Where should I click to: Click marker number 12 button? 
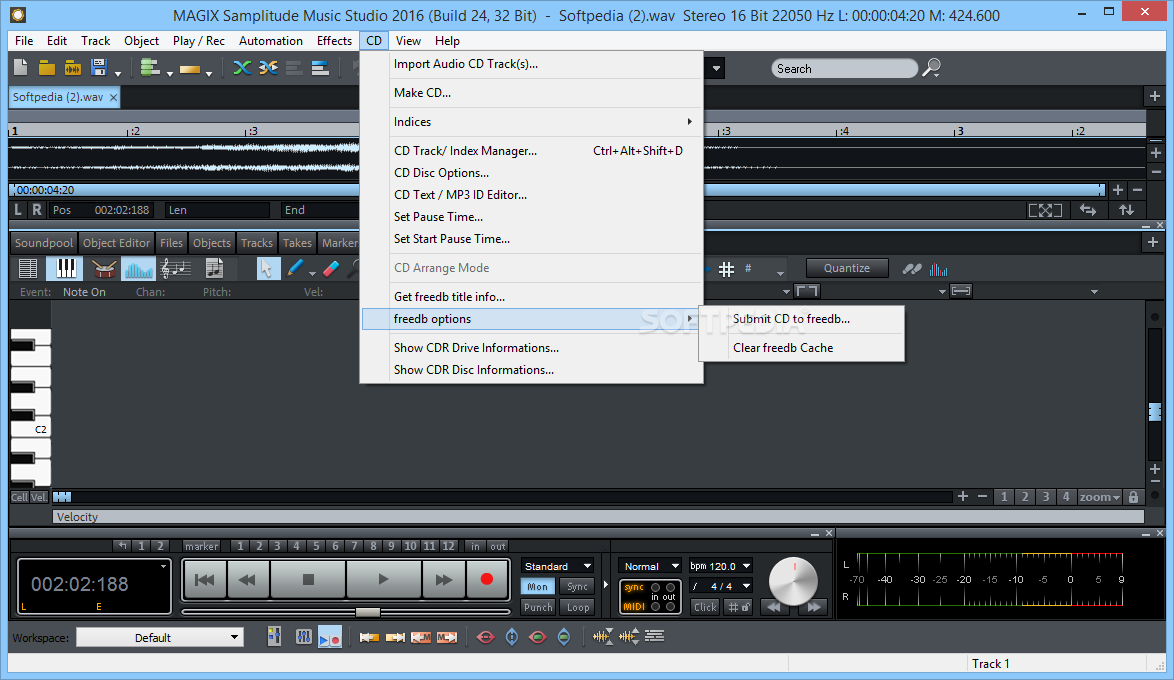[x=448, y=546]
